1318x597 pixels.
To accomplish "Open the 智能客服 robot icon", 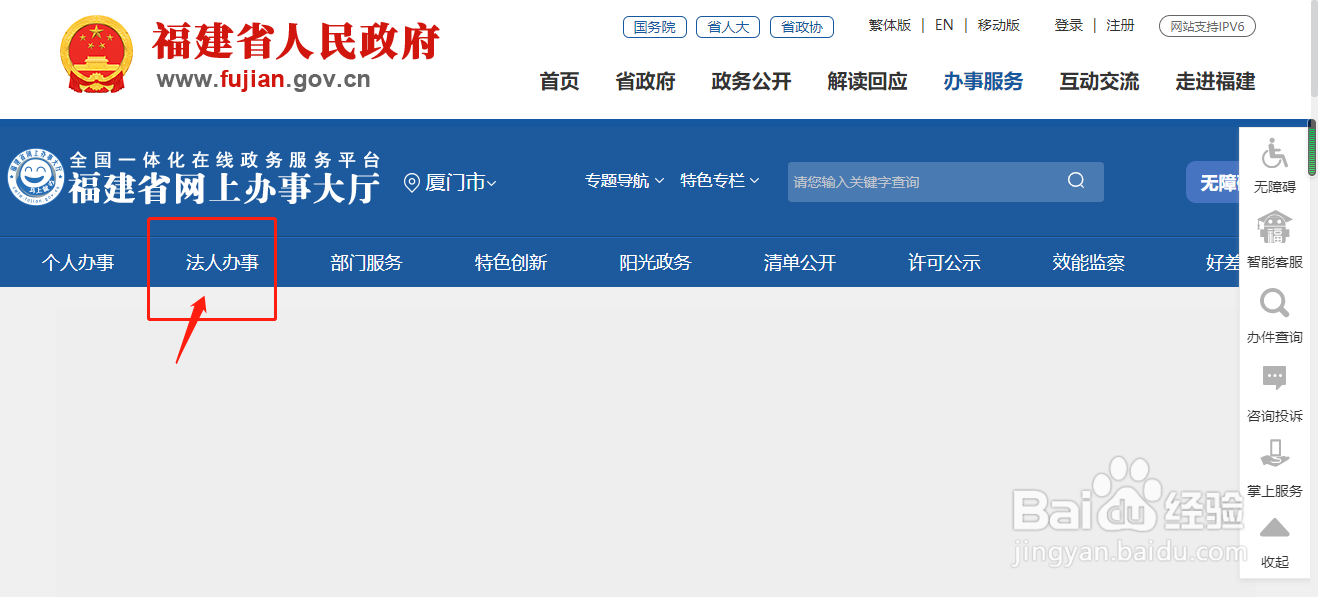I will (x=1274, y=228).
